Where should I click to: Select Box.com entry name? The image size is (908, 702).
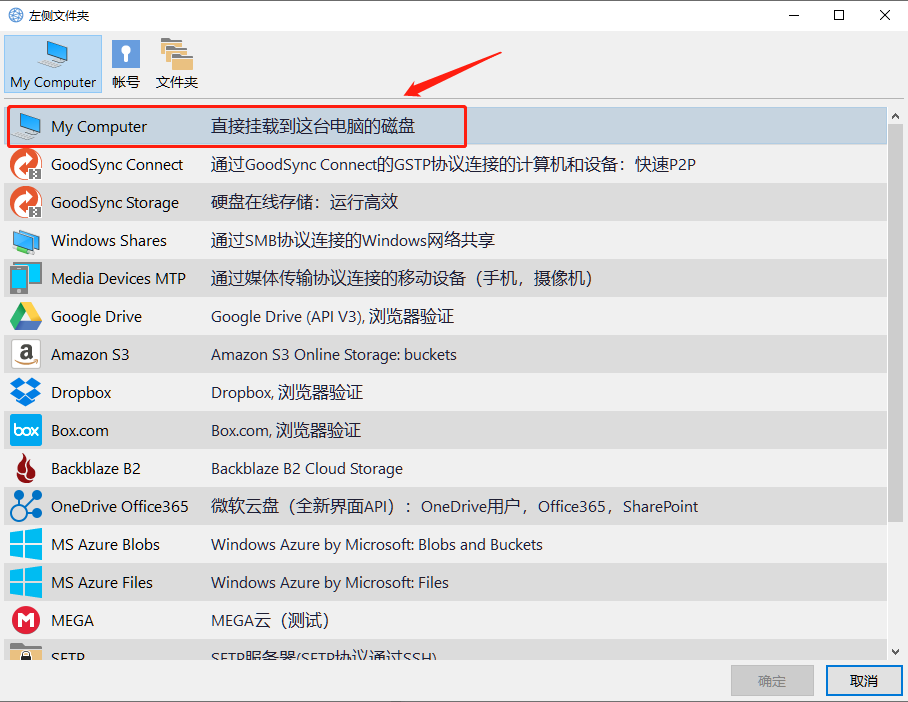point(80,430)
